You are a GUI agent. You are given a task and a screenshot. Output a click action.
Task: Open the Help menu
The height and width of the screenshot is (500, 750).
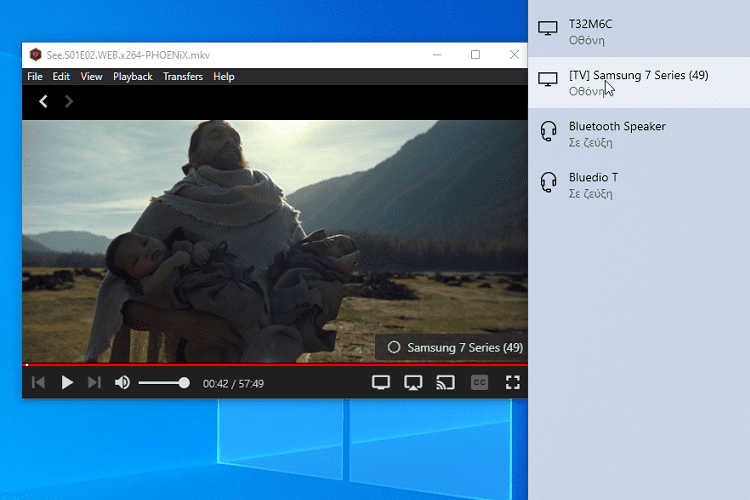[x=224, y=77]
